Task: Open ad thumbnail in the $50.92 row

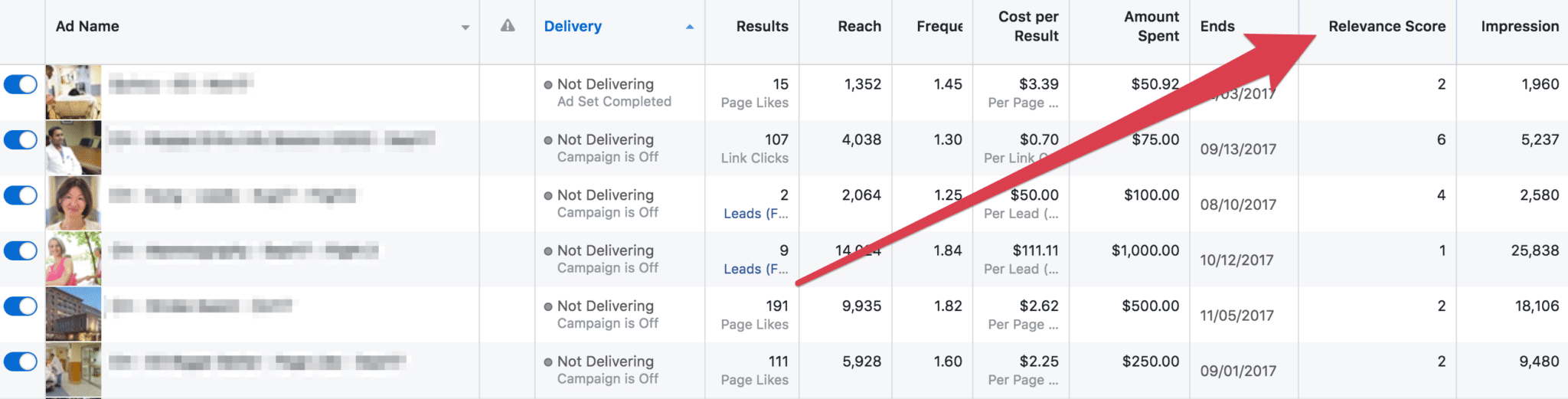Action: tap(73, 92)
